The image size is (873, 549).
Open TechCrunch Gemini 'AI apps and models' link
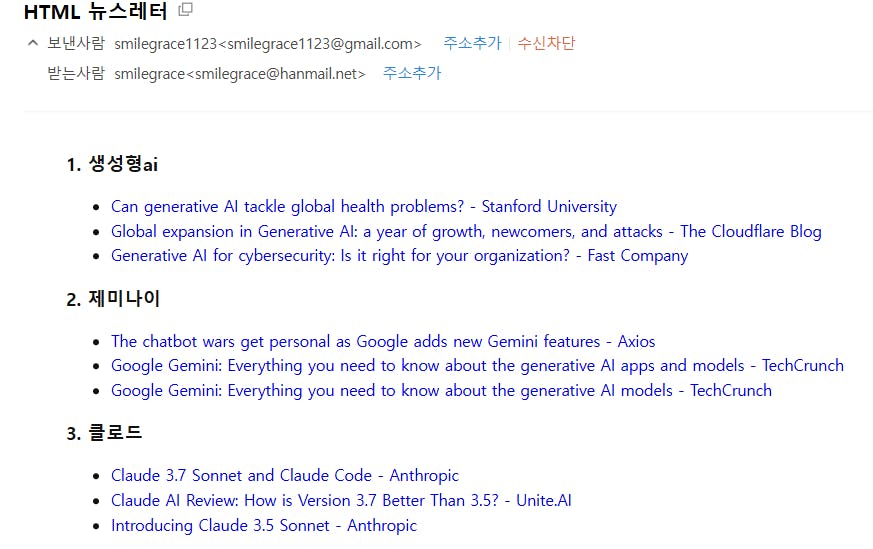(477, 366)
